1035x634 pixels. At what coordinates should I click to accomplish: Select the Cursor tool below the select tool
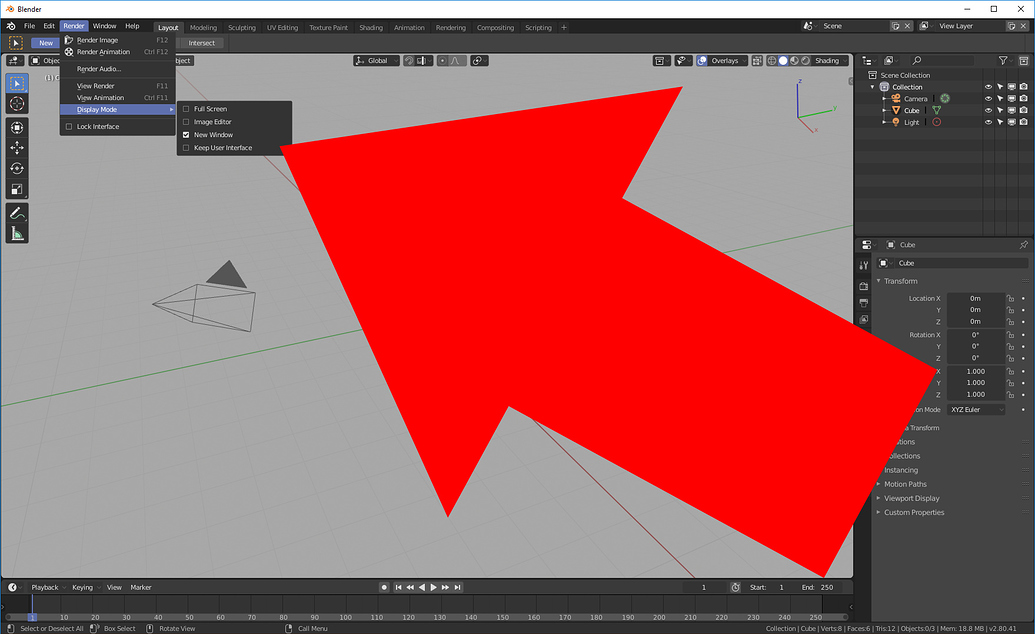point(16,103)
